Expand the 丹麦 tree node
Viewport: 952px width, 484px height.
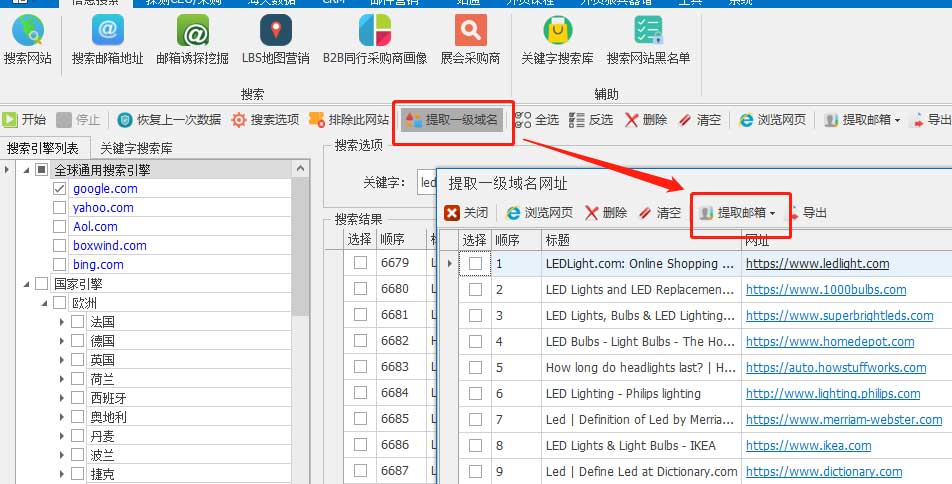tap(62, 436)
